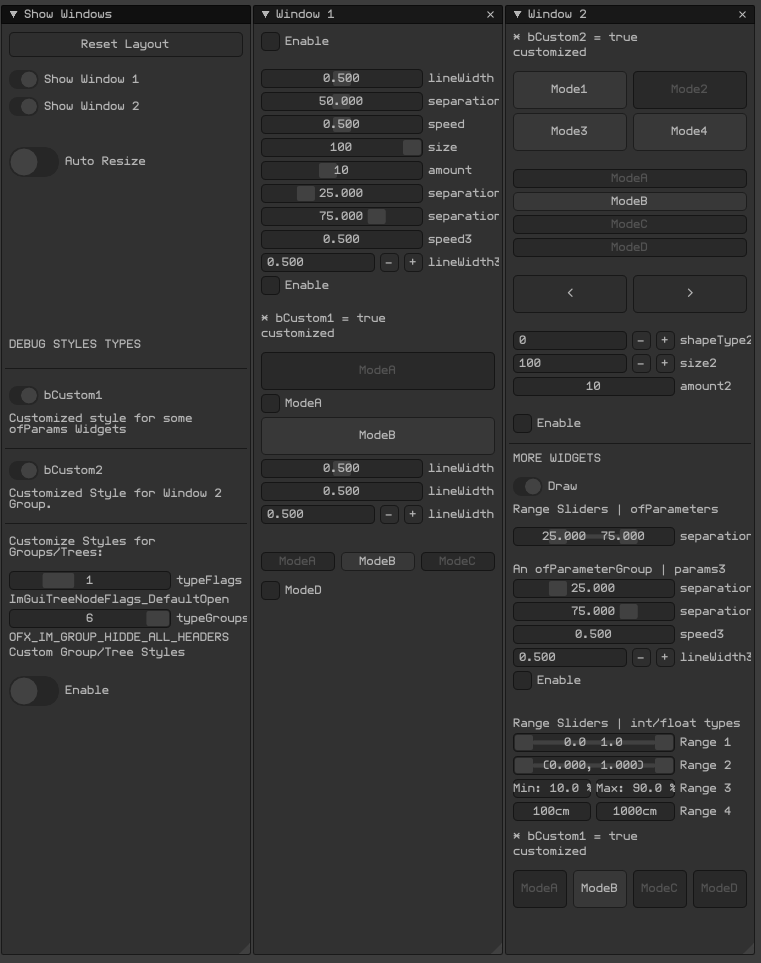Adjust the typeFlags slider
The width and height of the screenshot is (761, 963).
tap(90, 580)
